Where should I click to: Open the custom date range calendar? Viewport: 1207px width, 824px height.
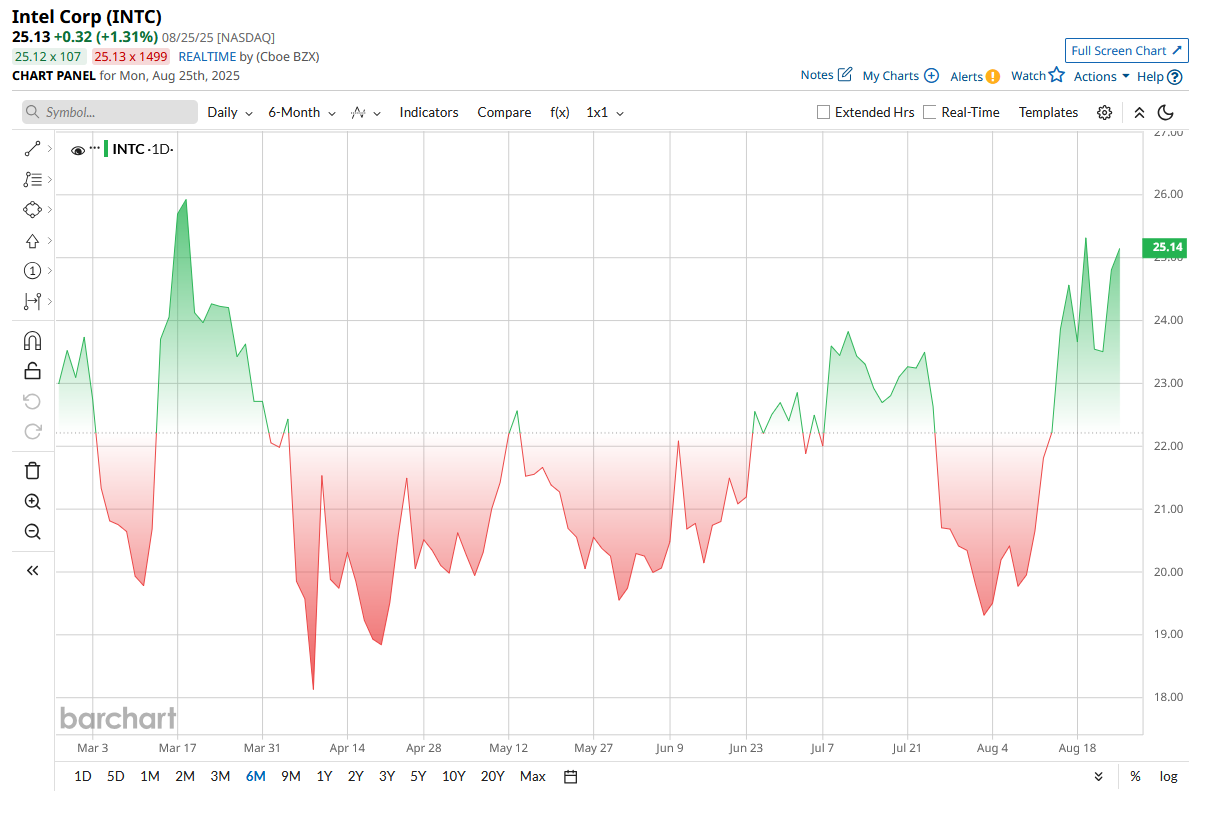pos(570,776)
